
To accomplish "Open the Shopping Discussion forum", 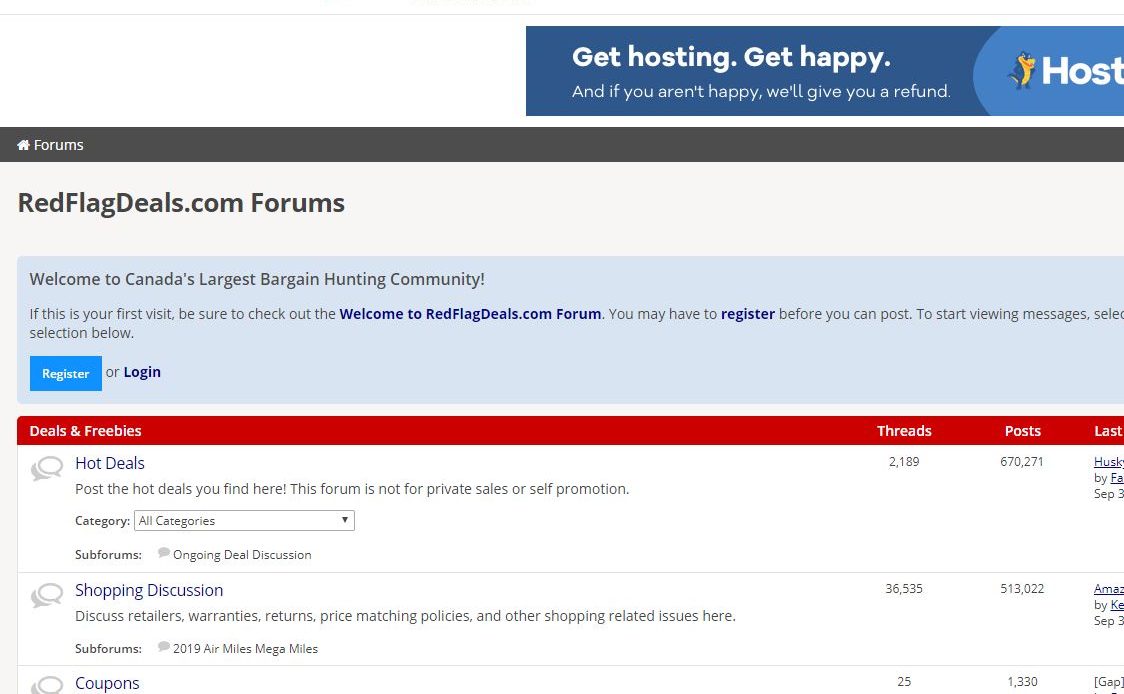I will point(149,590).
